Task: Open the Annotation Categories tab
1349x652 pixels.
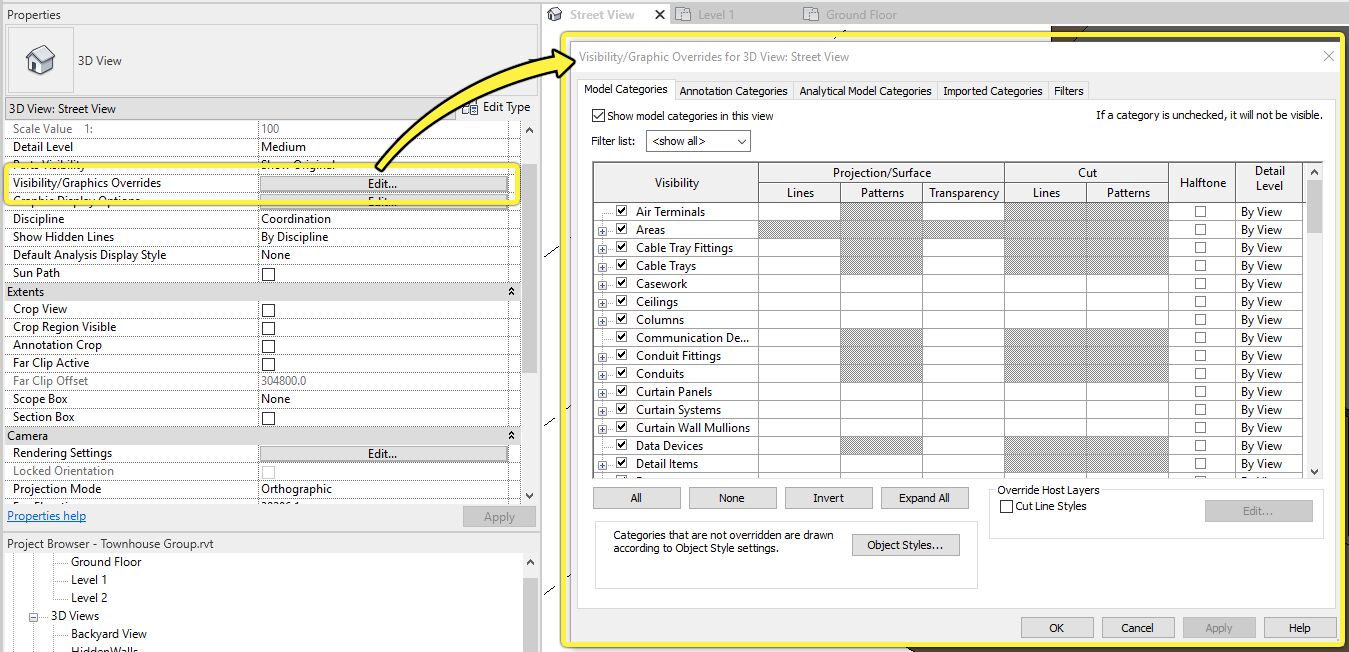Action: point(733,90)
